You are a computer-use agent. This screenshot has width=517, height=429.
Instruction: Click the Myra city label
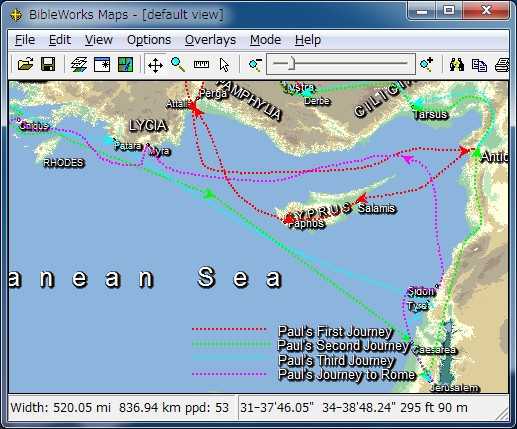click(x=159, y=151)
